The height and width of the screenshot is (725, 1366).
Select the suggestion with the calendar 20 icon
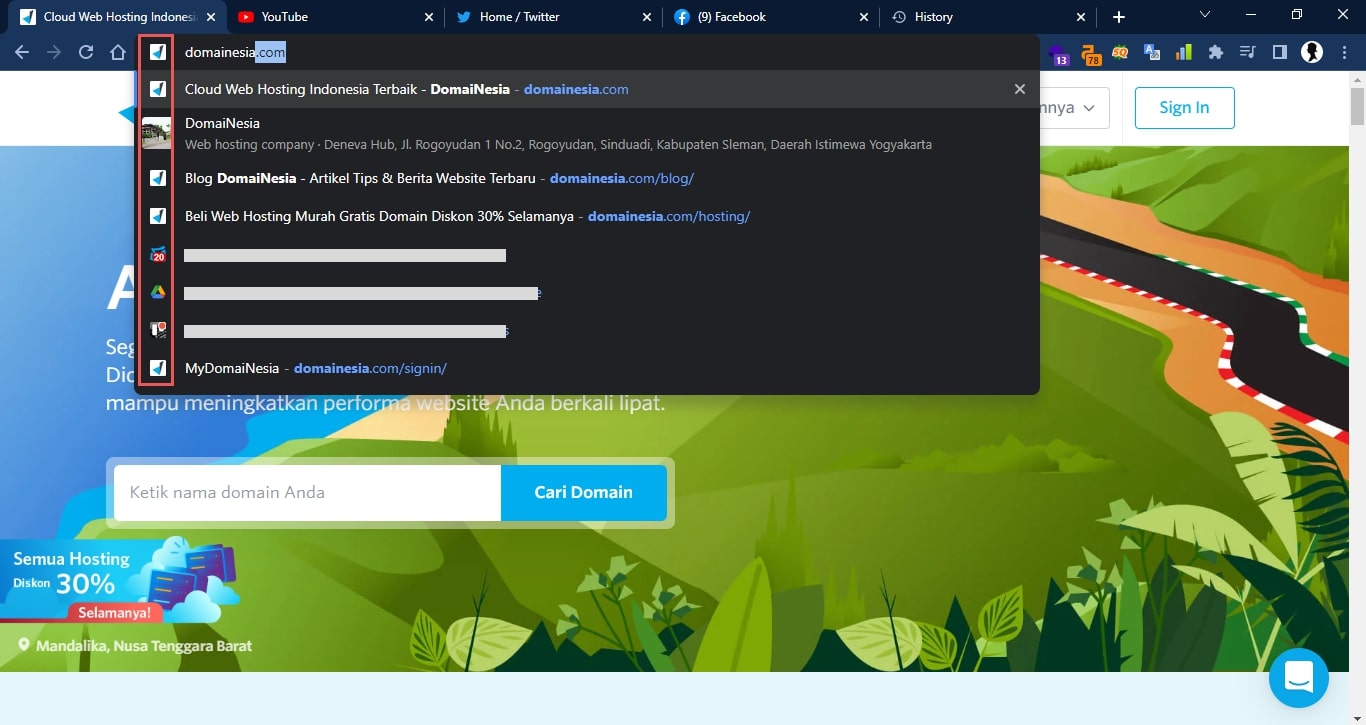(x=588, y=255)
